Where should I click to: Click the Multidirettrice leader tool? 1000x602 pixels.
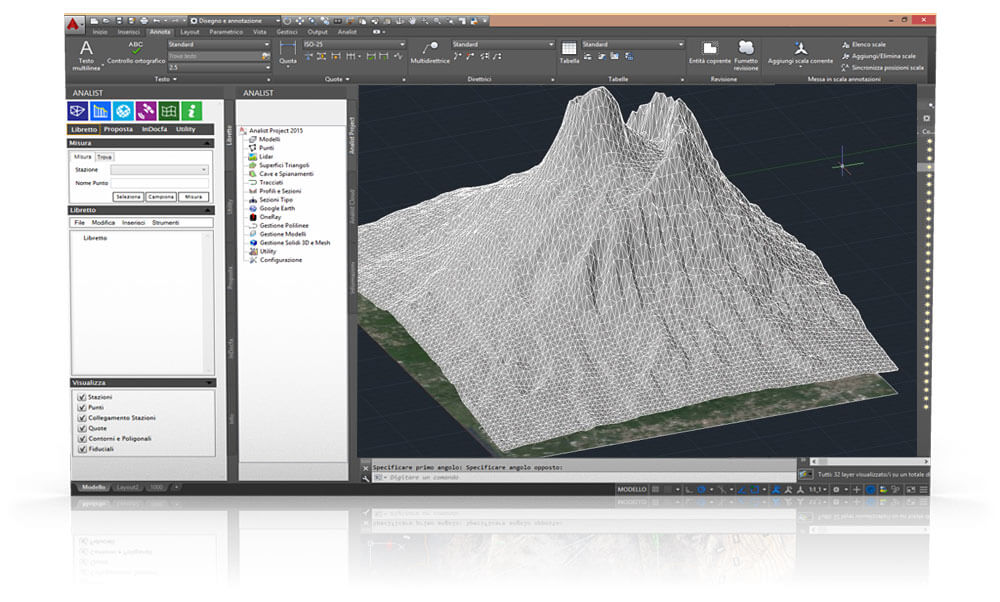pyautogui.click(x=430, y=52)
